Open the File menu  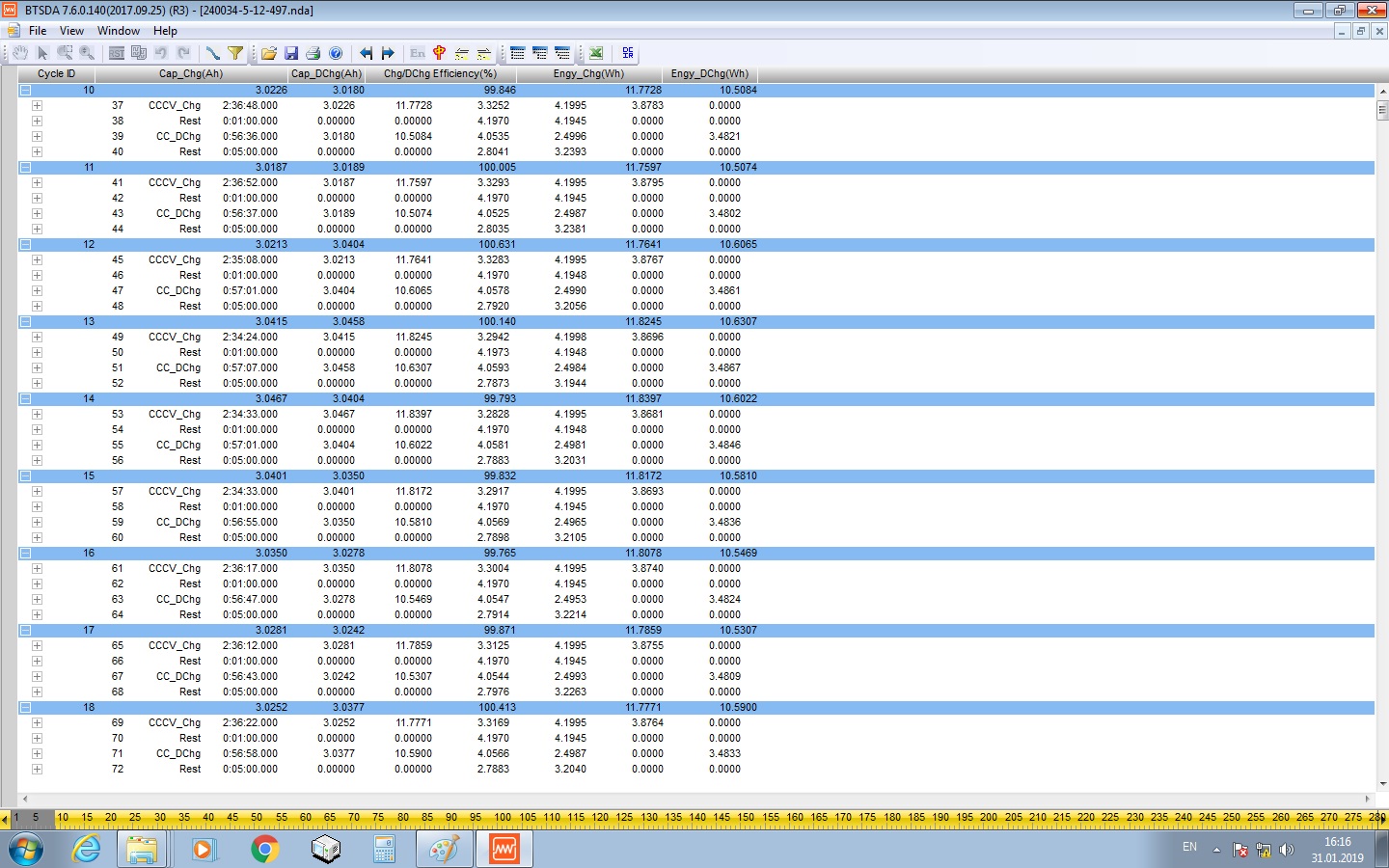38,31
